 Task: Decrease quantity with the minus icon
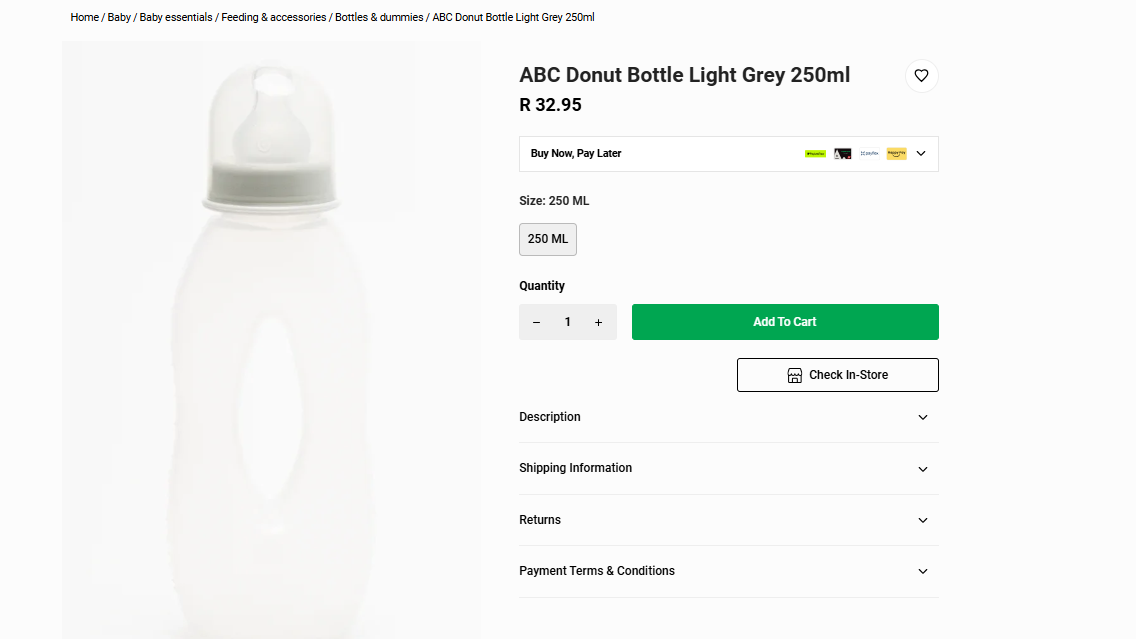pos(536,322)
